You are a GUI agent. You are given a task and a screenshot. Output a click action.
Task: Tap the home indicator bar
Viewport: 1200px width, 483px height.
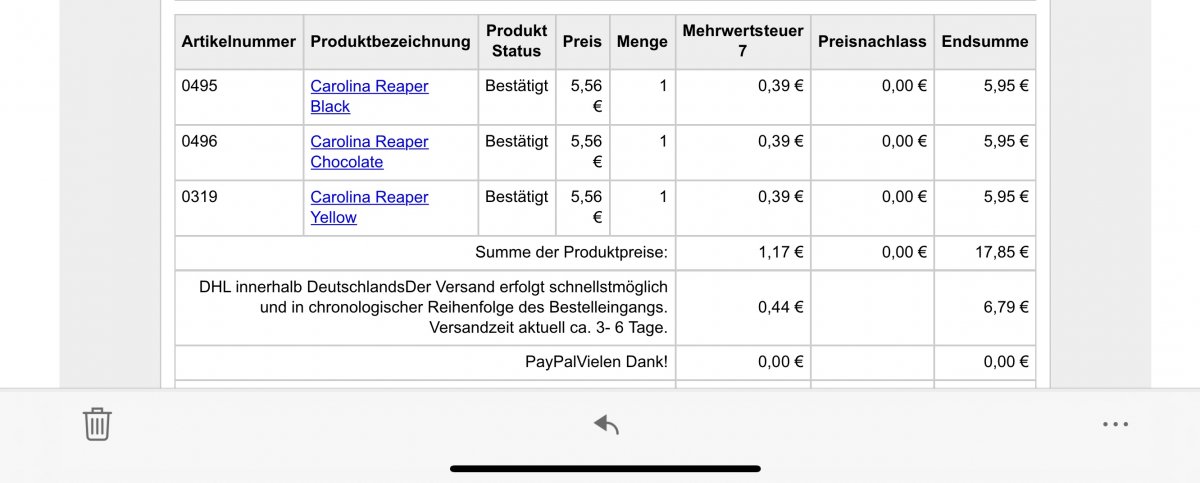tap(605, 468)
